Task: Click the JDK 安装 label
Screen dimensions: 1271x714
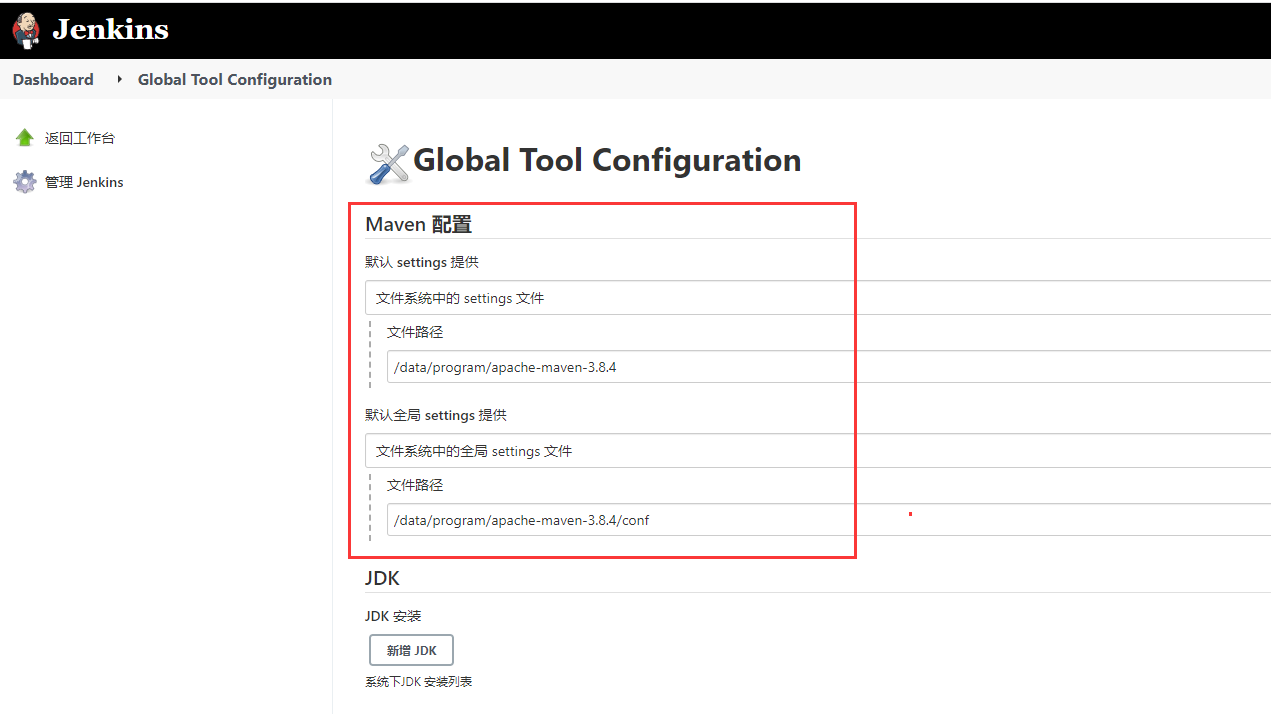Action: tap(393, 616)
